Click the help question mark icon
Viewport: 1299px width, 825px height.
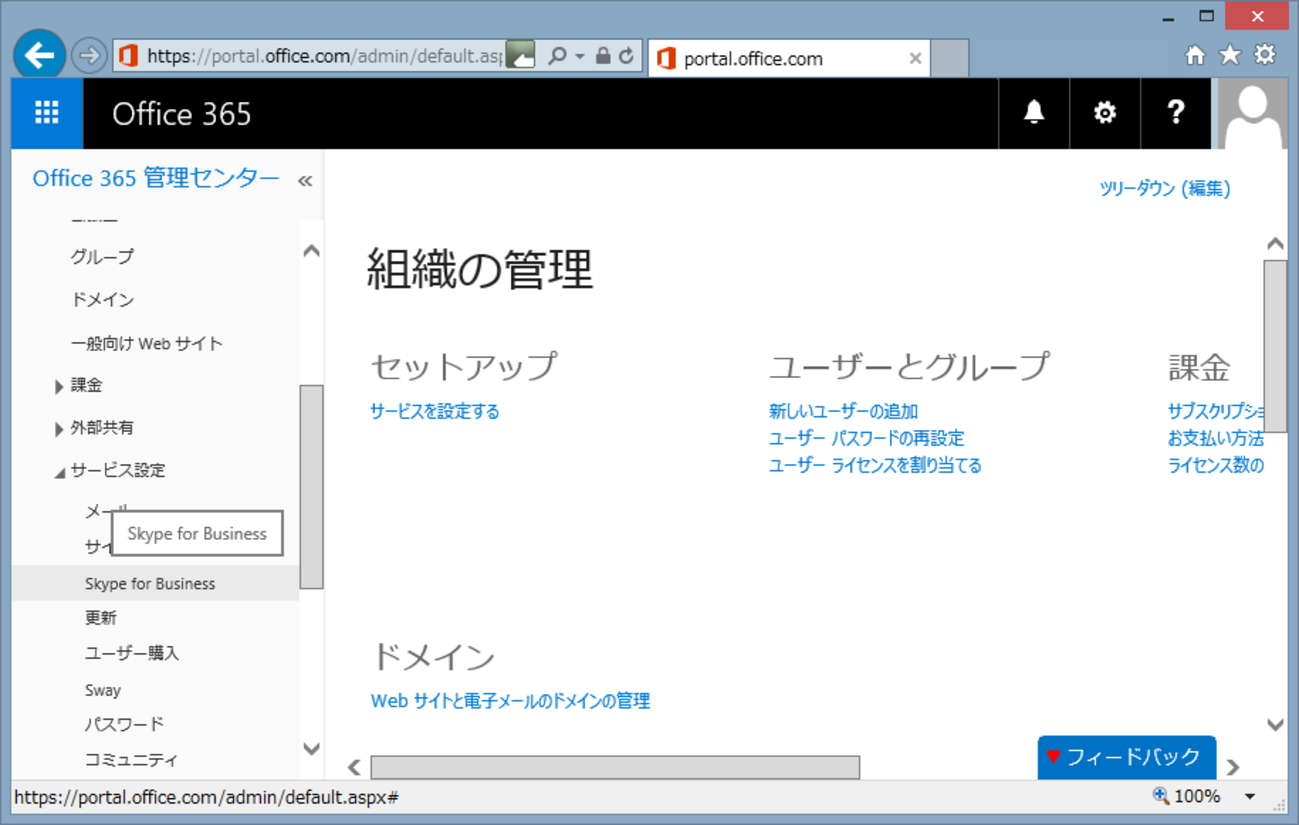[x=1176, y=113]
